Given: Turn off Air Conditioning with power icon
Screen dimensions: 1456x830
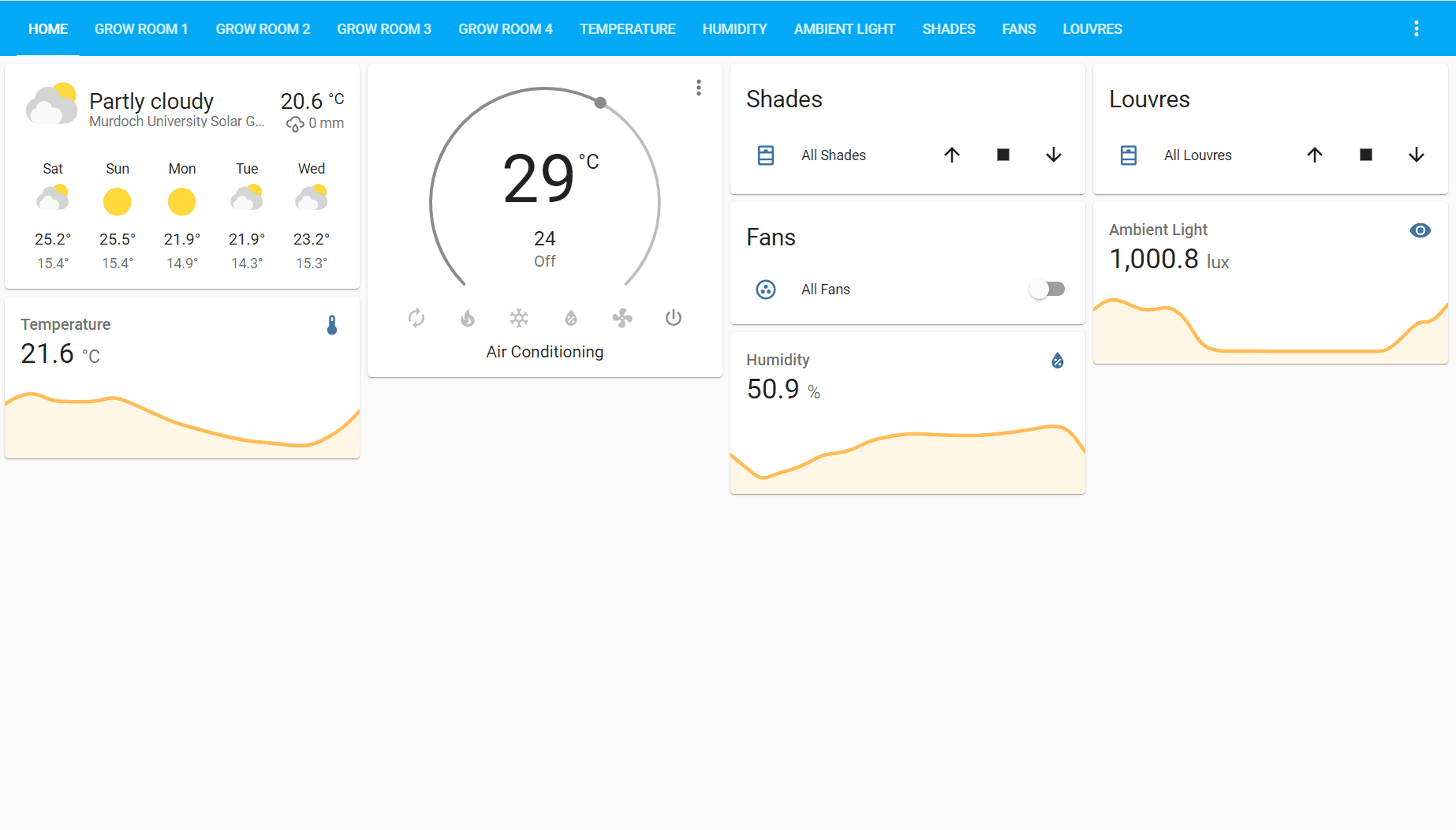Looking at the screenshot, I should coord(674,318).
